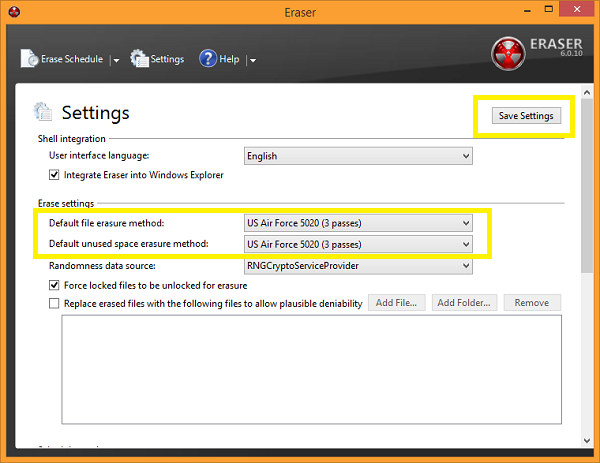The width and height of the screenshot is (600, 463).
Task: Click the scrollbar up arrow
Action: tap(587, 92)
